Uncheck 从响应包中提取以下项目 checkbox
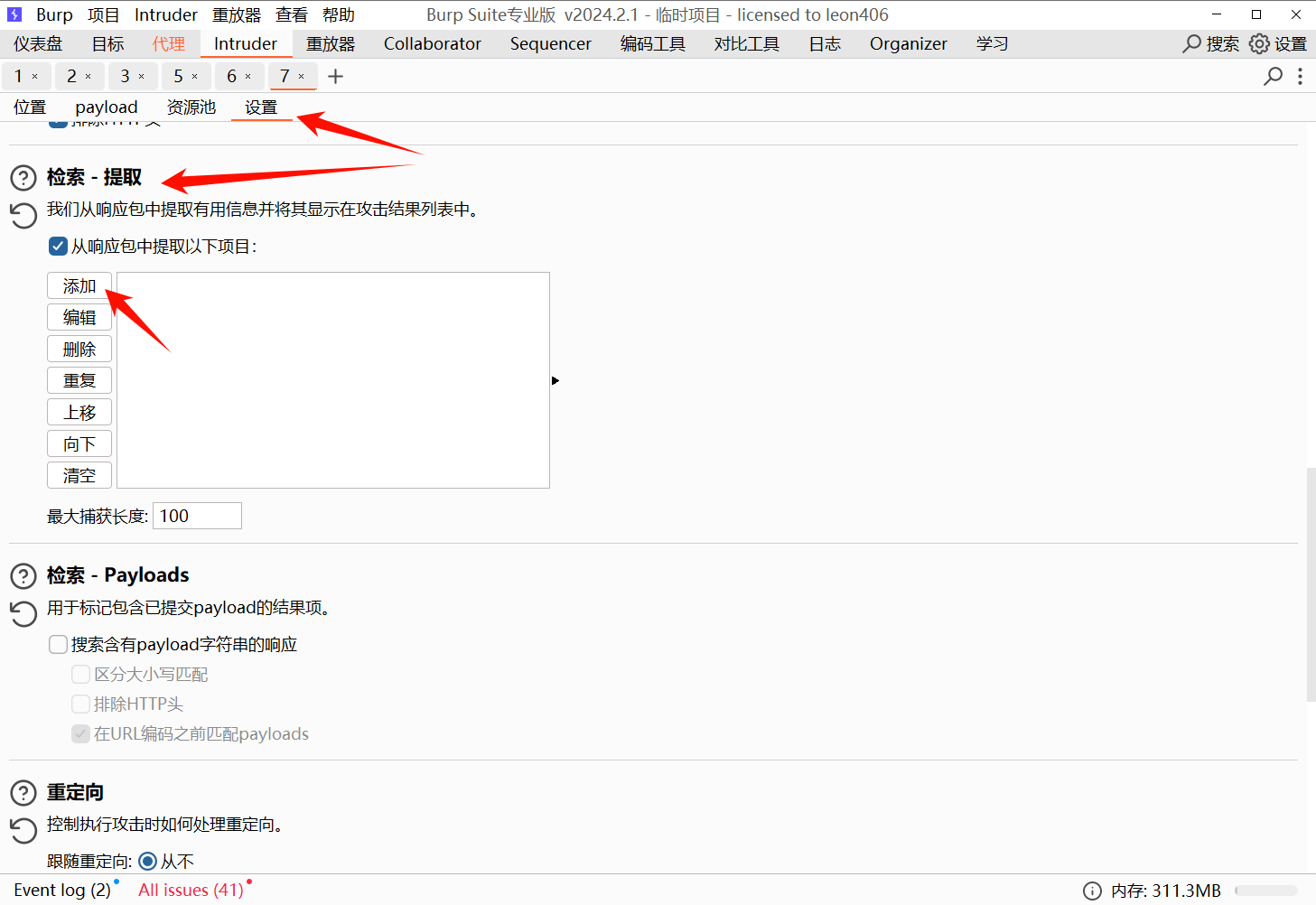 (58, 247)
